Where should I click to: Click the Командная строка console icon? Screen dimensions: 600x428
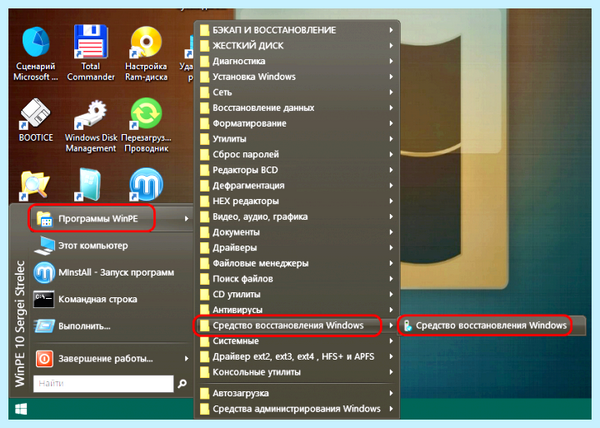[44, 299]
